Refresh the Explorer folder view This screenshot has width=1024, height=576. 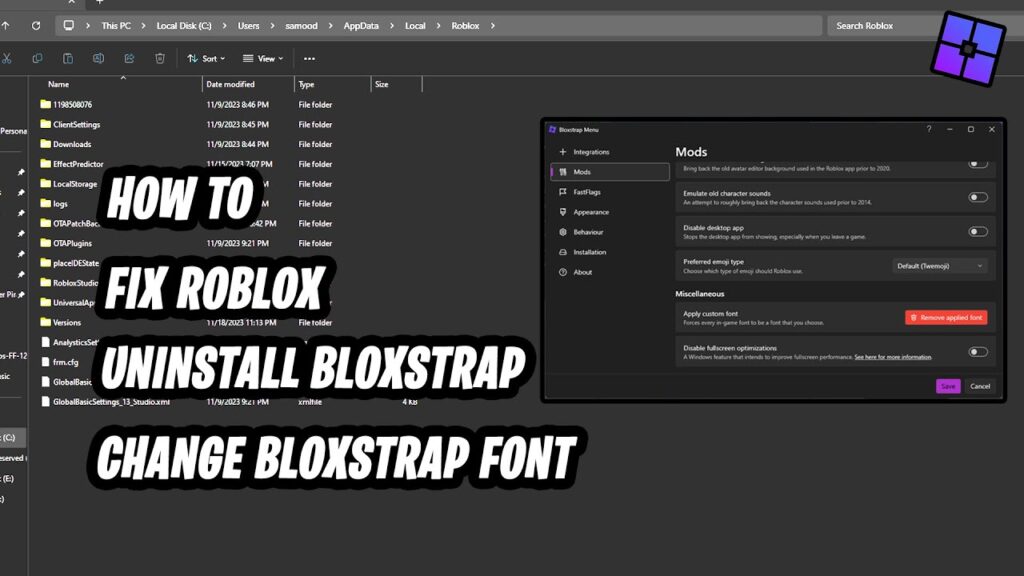[36, 25]
